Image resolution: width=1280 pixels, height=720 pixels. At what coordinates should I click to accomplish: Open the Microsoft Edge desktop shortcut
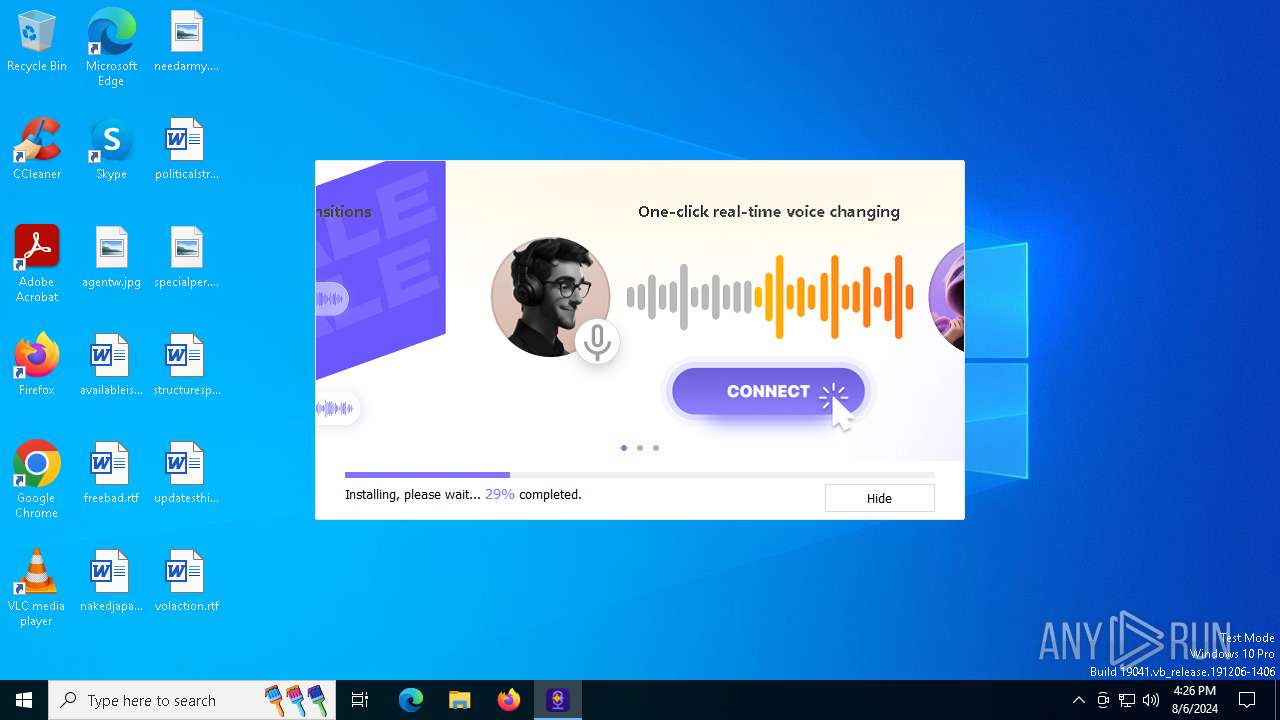[111, 48]
